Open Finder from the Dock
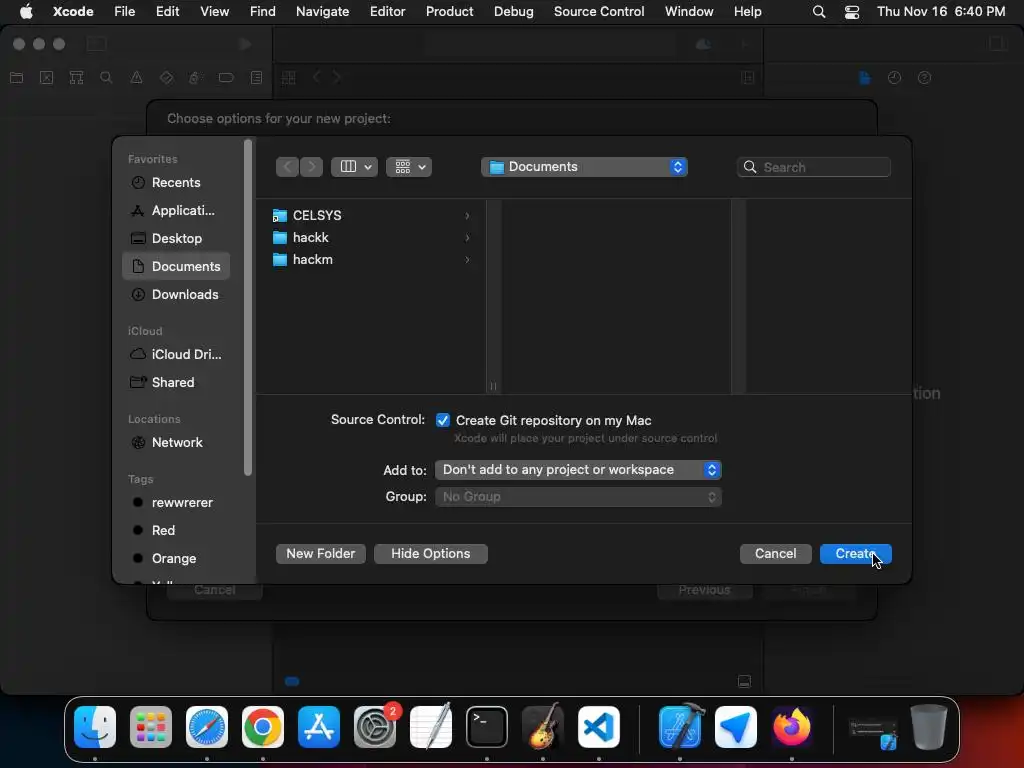 point(95,726)
